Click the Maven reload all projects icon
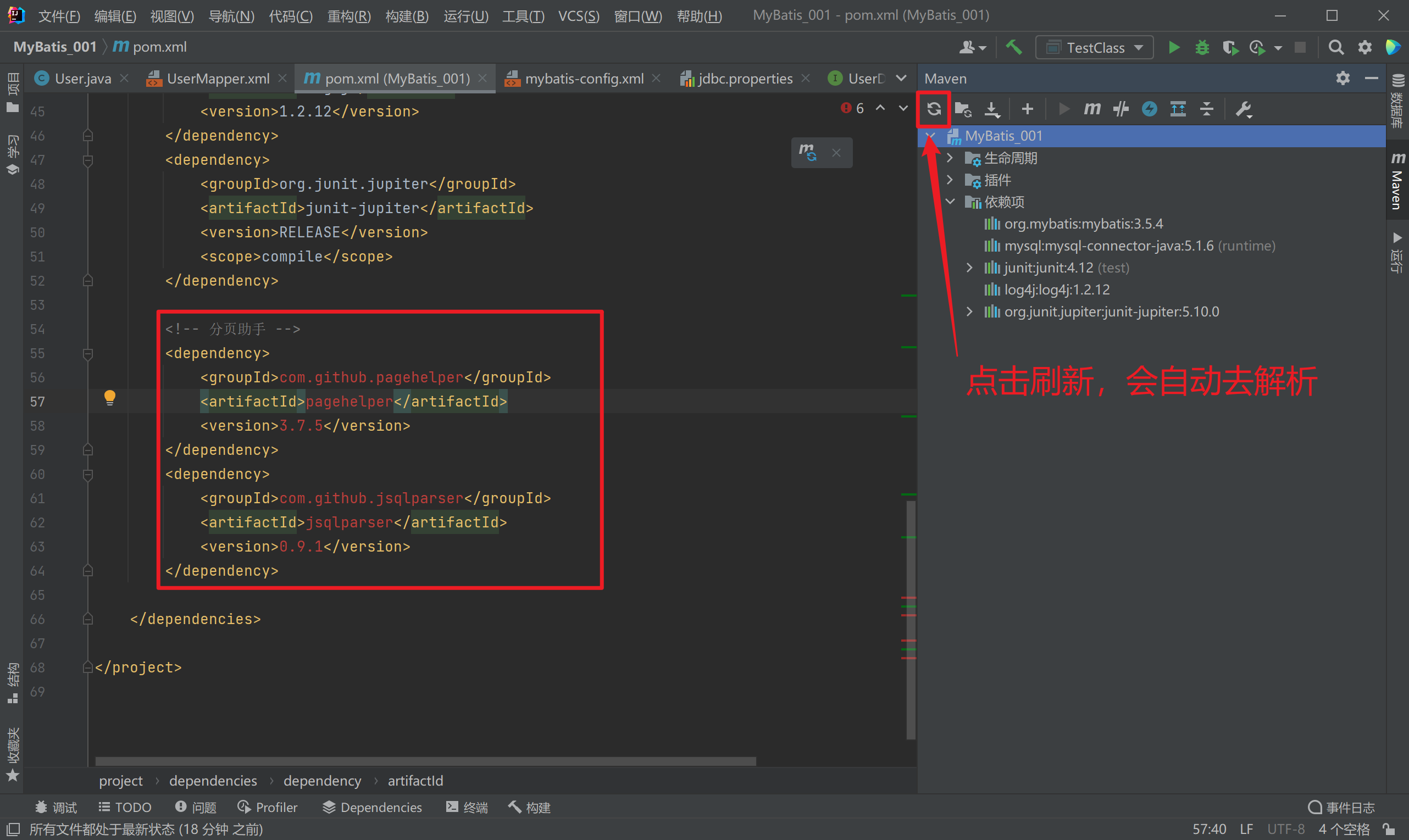This screenshot has height=840, width=1409. (934, 109)
